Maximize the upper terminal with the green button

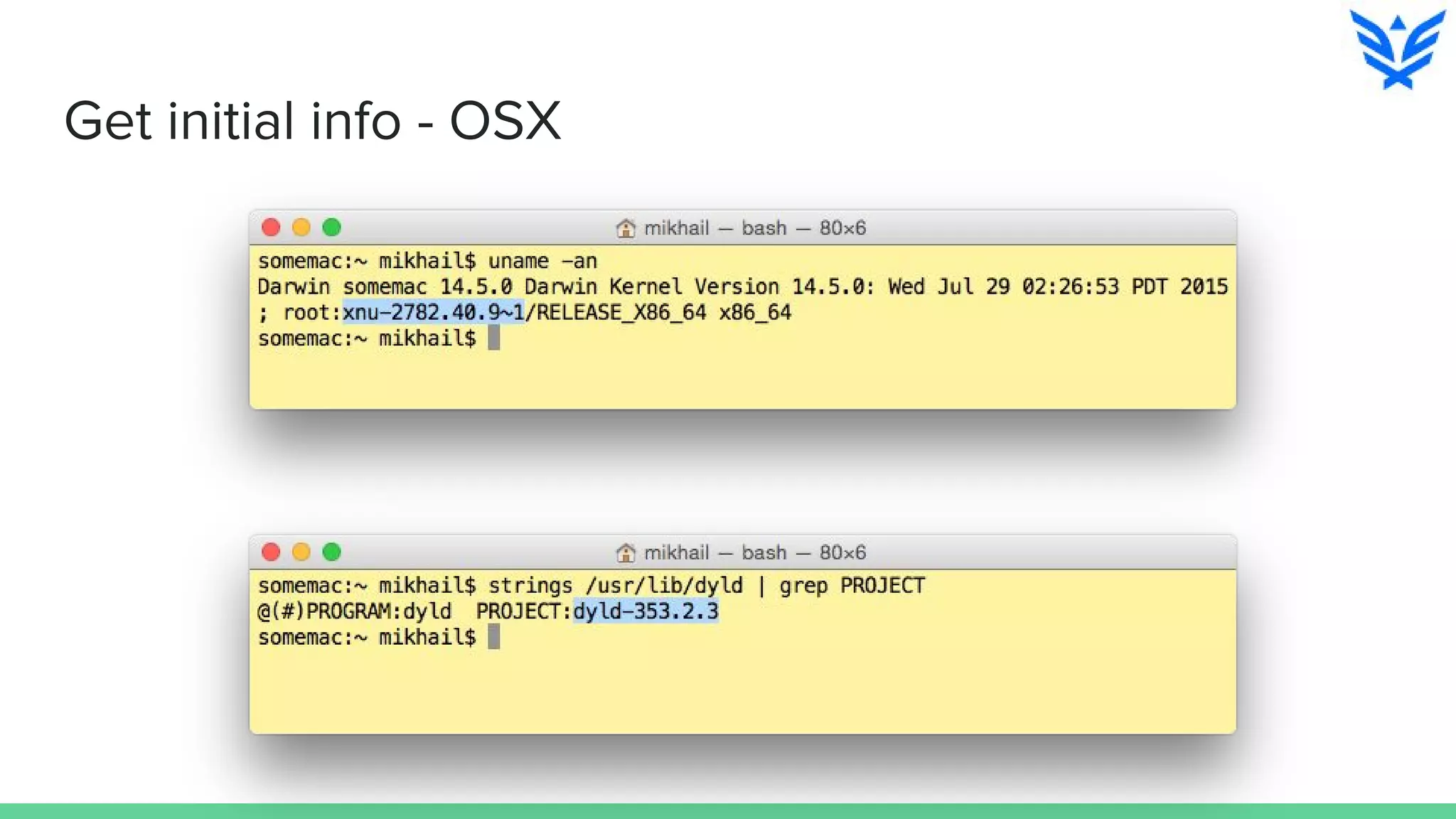[332, 227]
